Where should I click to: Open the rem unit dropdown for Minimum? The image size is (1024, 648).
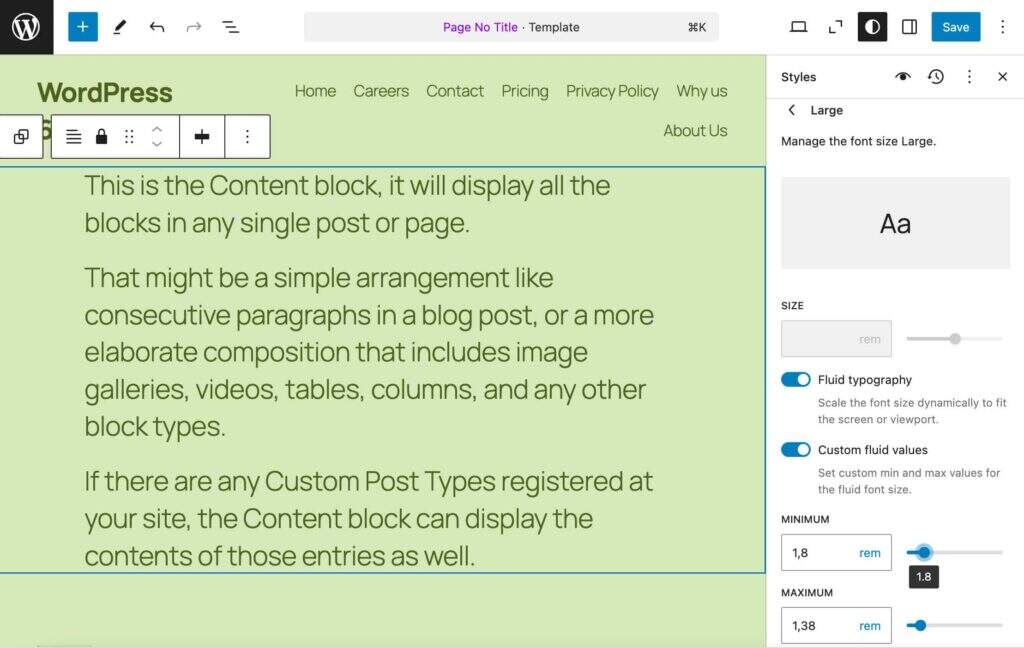point(869,553)
